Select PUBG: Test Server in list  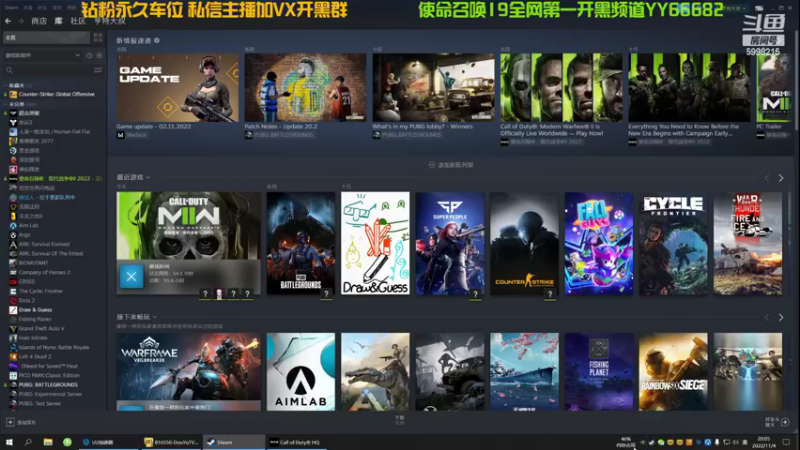[x=40, y=403]
